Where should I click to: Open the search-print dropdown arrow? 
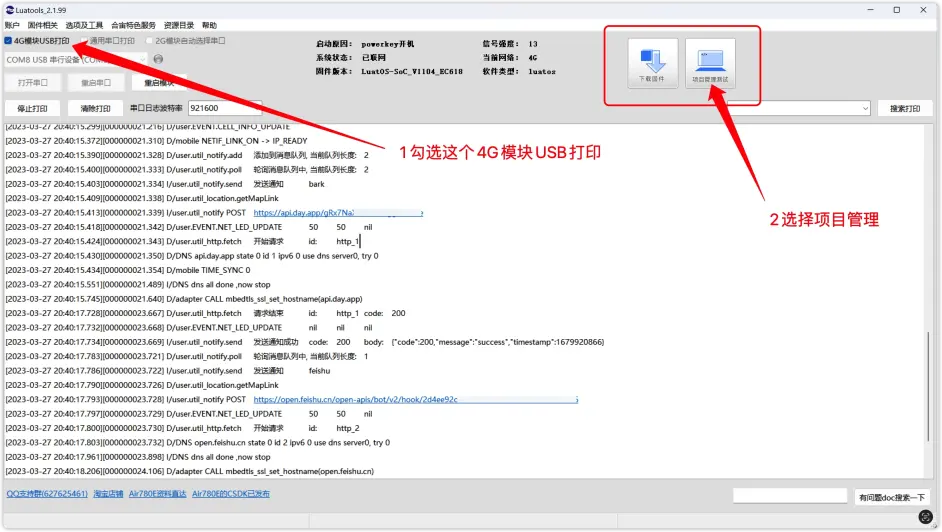point(864,108)
